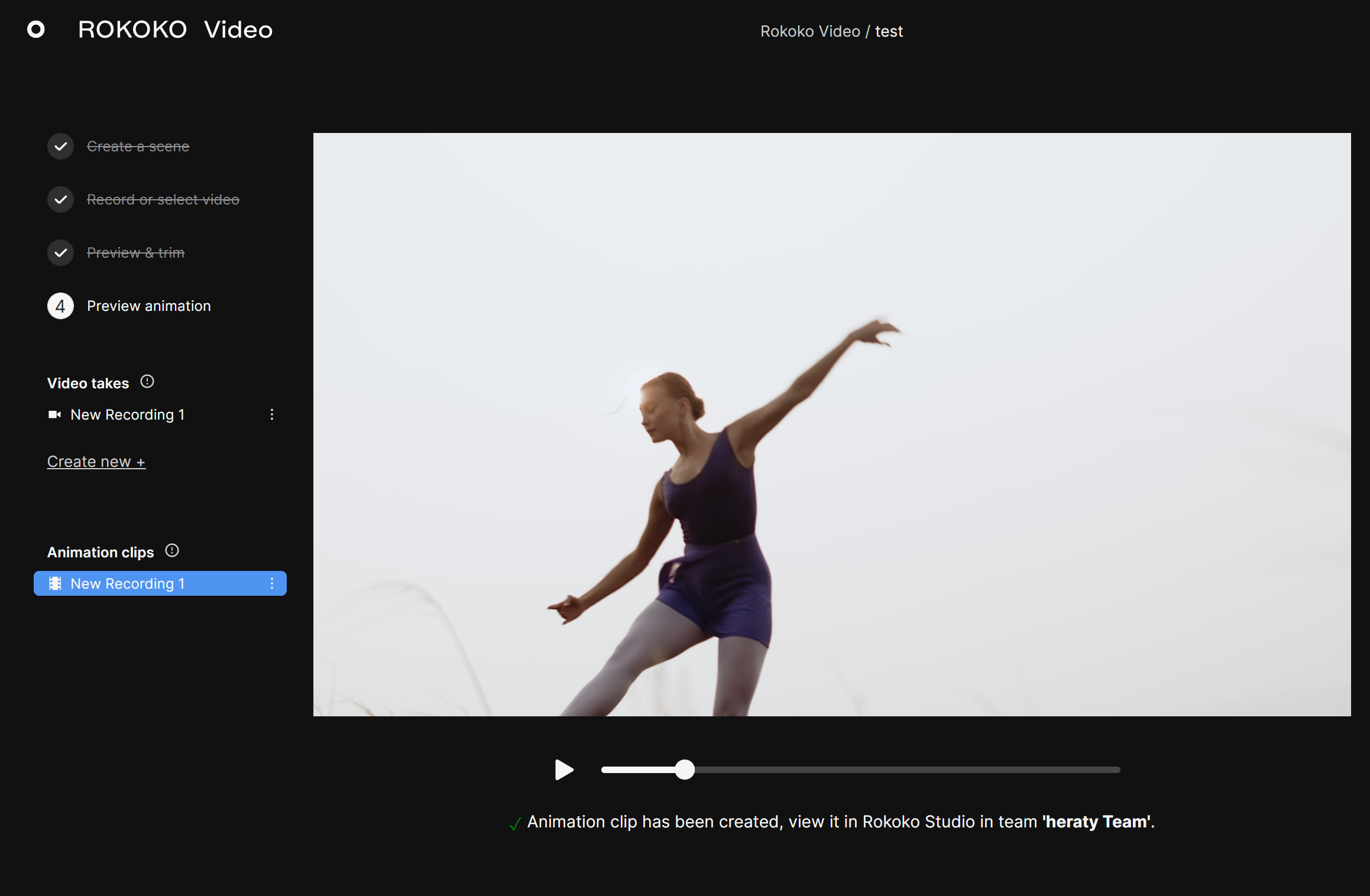Open video take New Recording 1 options menu
1370x896 pixels.
pos(272,415)
